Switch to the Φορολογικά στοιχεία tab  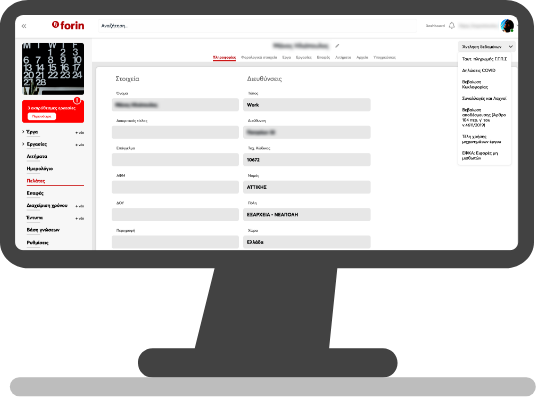(259, 57)
